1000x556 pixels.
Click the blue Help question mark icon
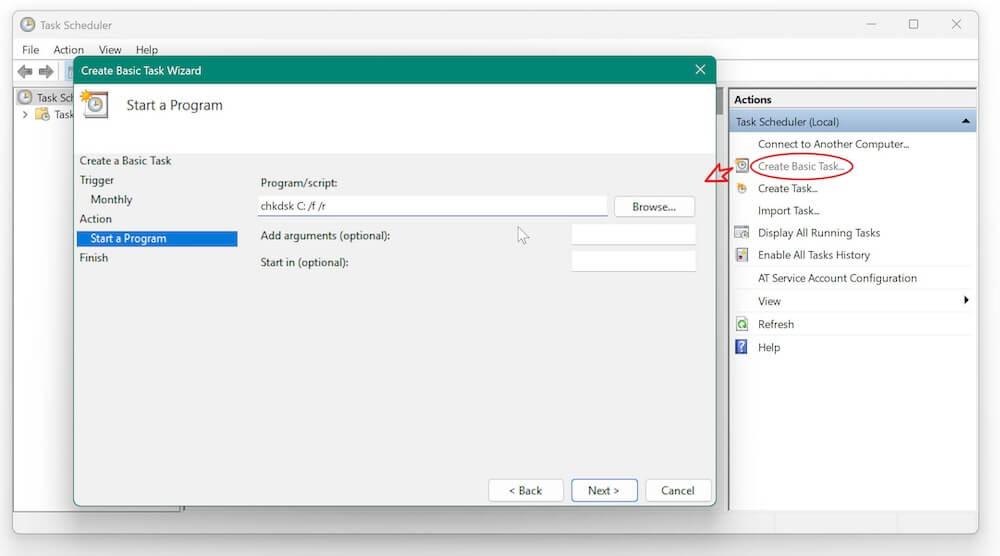coord(741,347)
